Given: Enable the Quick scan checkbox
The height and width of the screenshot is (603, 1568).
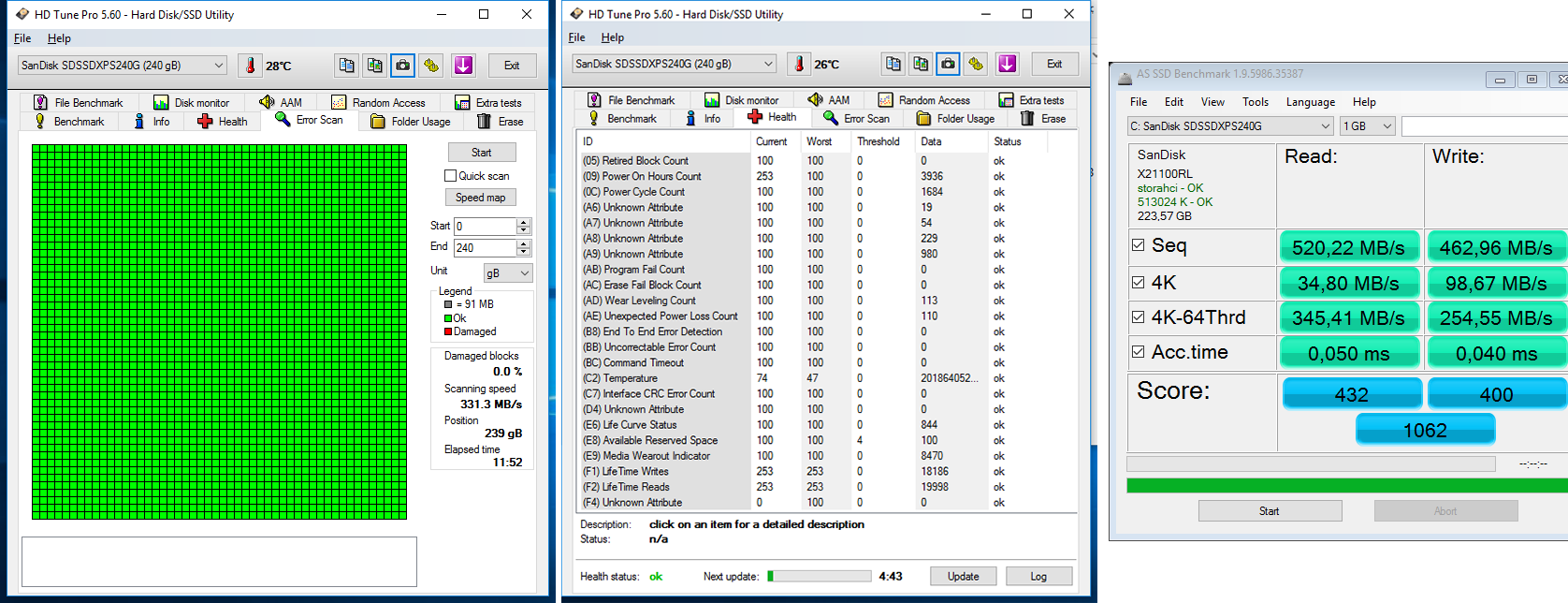Looking at the screenshot, I should click(450, 176).
